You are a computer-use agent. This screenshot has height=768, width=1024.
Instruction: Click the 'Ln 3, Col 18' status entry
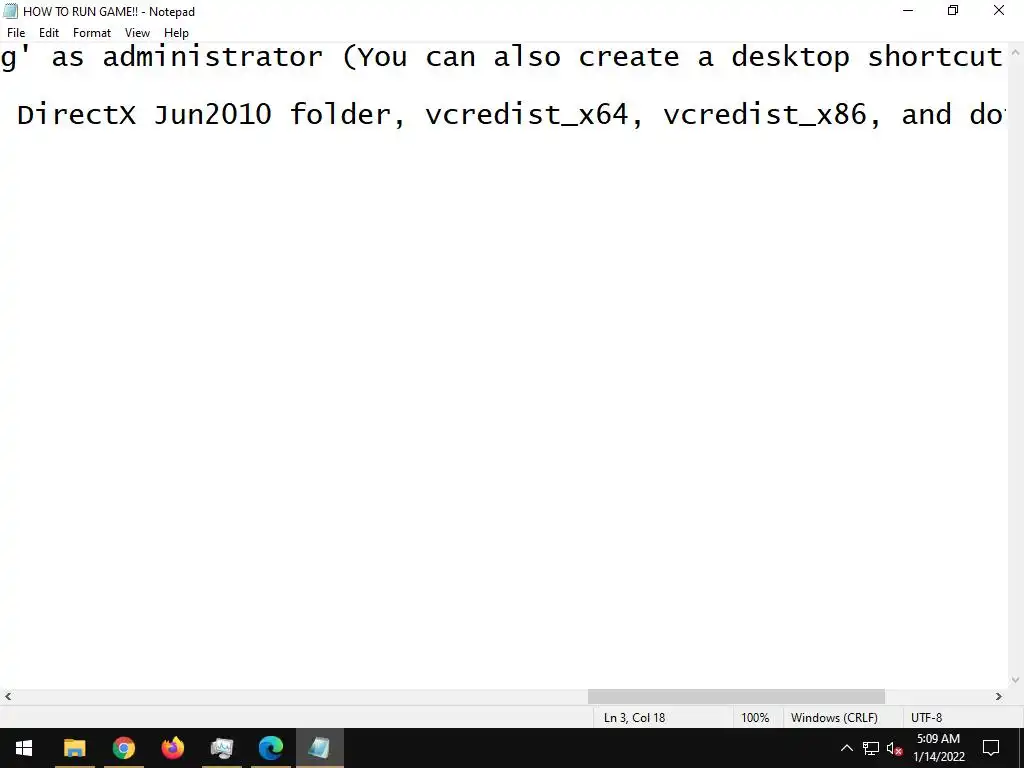(634, 717)
